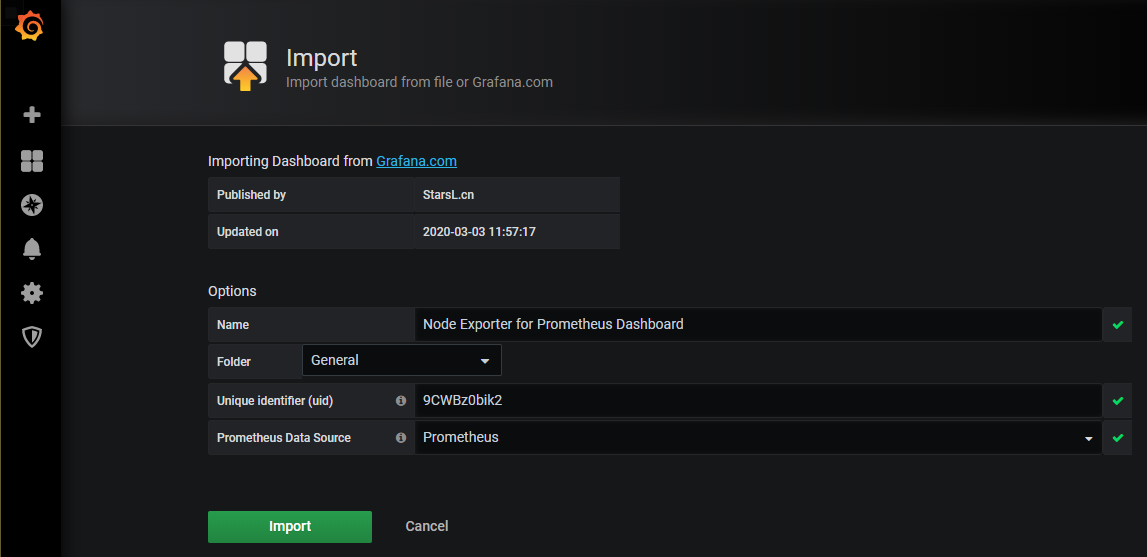
Task: Click the Folder label
Action: 233,361
